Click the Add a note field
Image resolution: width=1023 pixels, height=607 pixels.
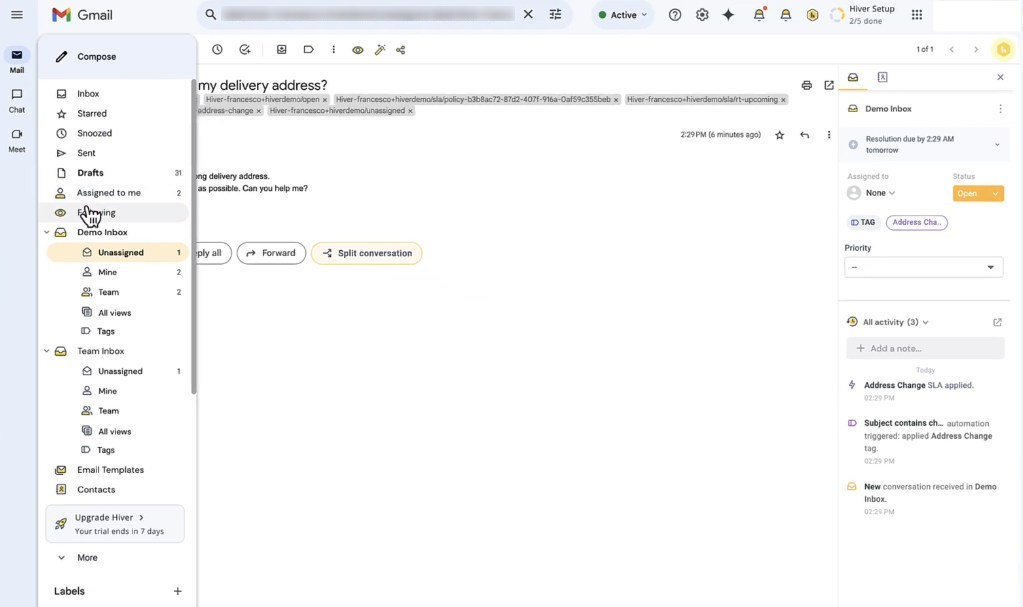click(925, 346)
